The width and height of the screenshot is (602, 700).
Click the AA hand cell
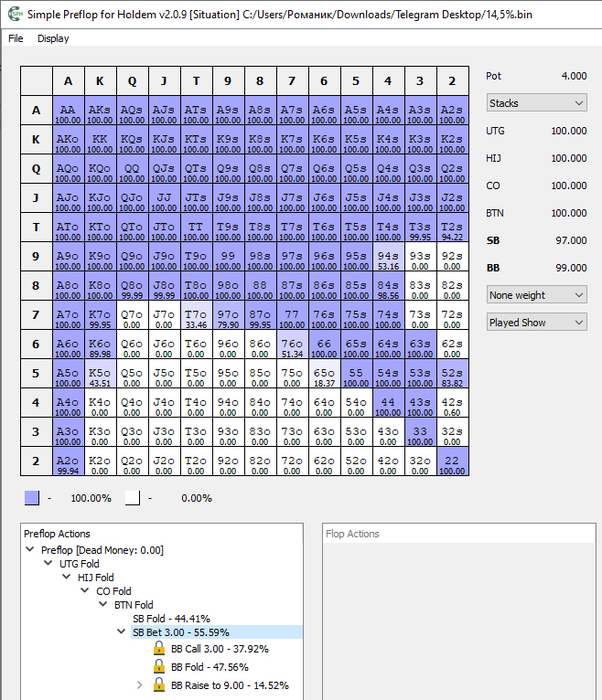pyautogui.click(x=67, y=111)
